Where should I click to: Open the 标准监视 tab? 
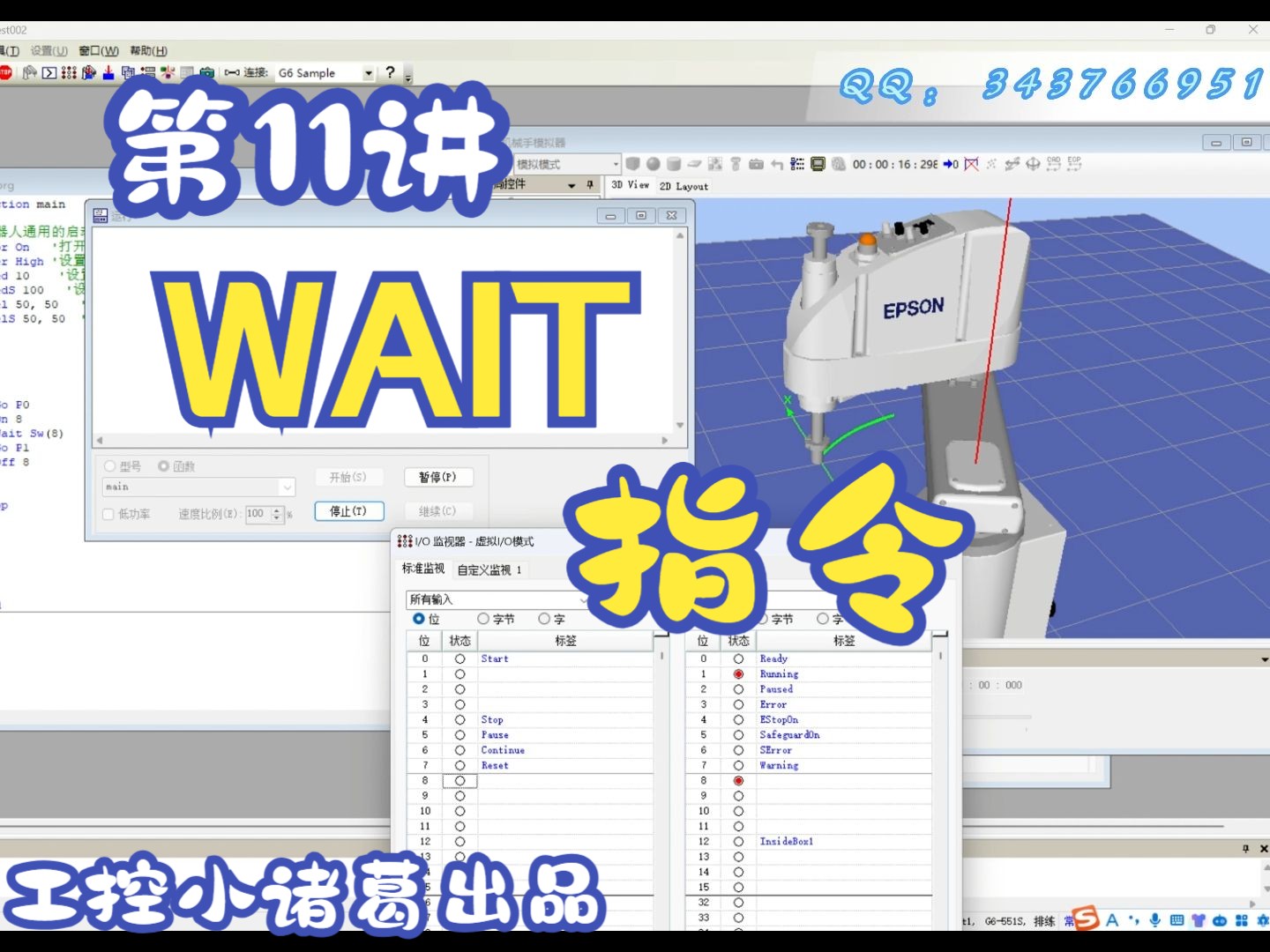tap(423, 569)
